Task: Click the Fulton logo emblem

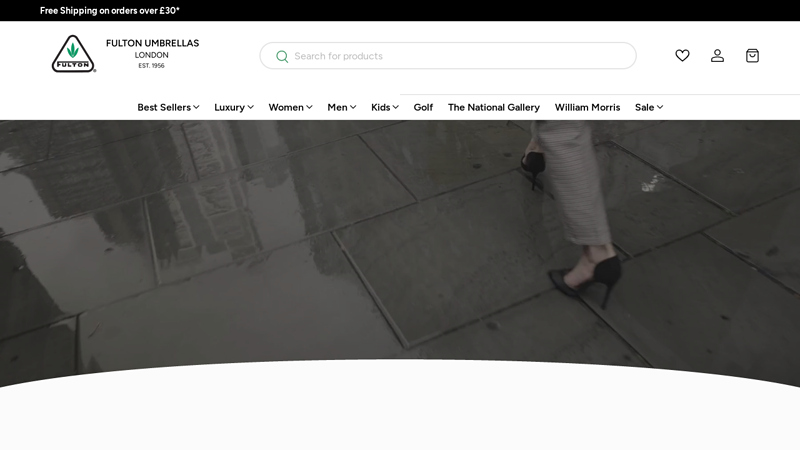Action: (73, 55)
